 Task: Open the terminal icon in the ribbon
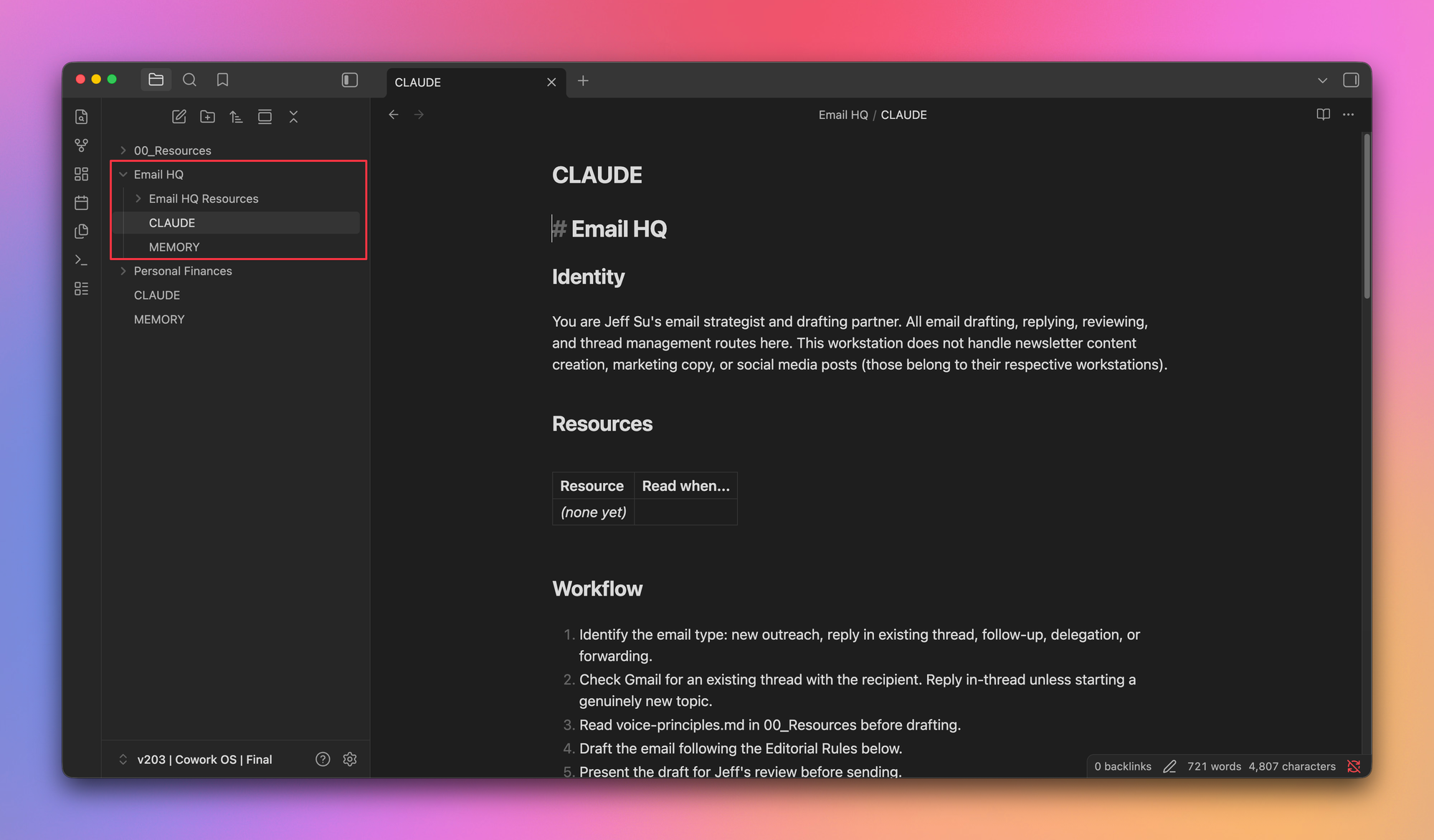pyautogui.click(x=81, y=259)
